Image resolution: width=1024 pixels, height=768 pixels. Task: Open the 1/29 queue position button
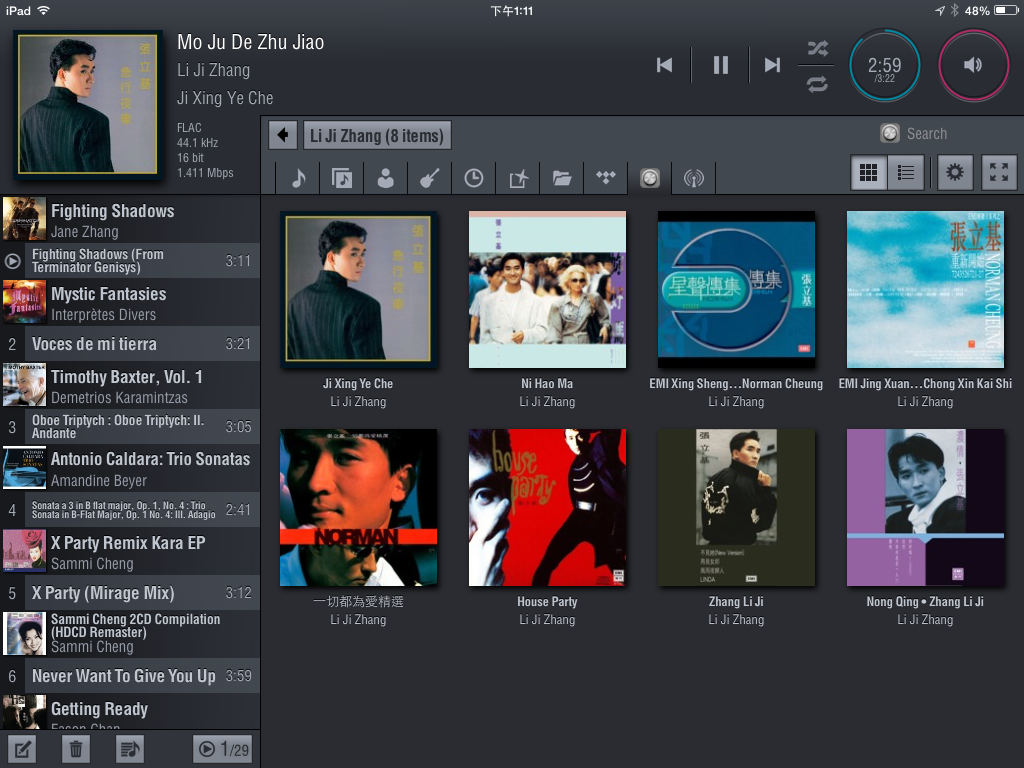click(x=222, y=748)
